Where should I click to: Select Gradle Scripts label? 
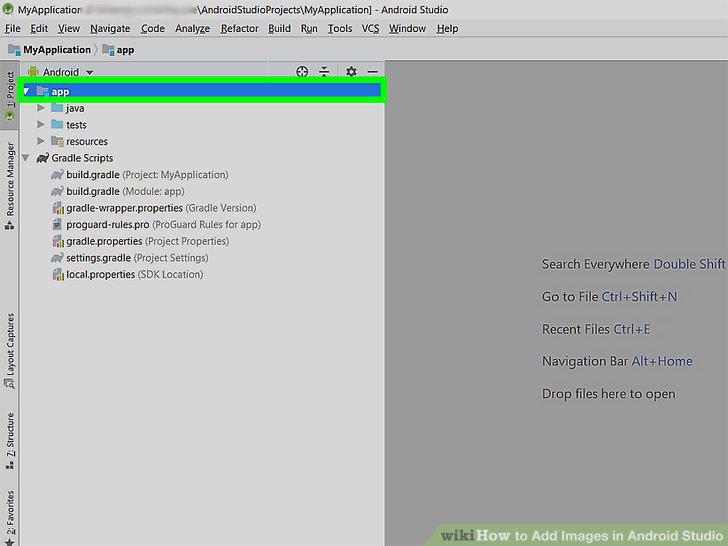[82, 158]
